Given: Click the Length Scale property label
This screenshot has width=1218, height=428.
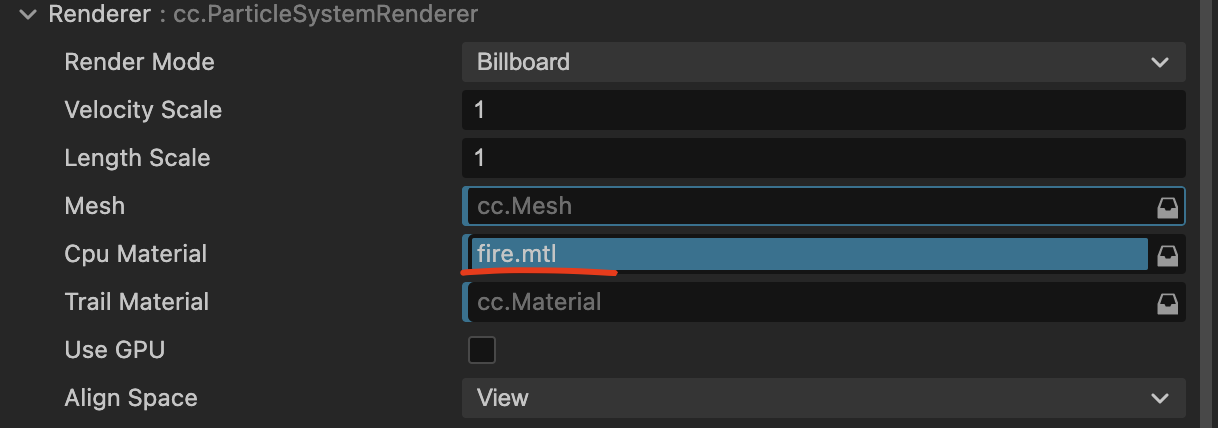Looking at the screenshot, I should [x=137, y=158].
